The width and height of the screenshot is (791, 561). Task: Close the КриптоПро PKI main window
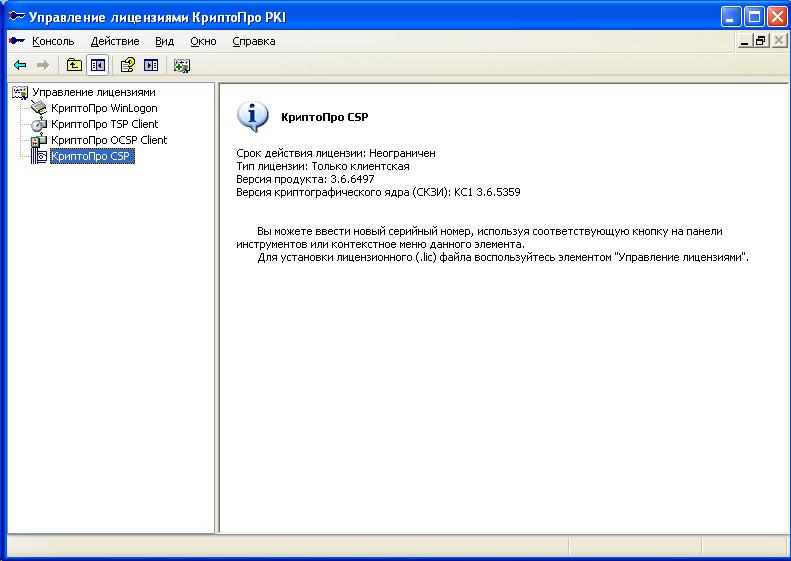click(777, 17)
